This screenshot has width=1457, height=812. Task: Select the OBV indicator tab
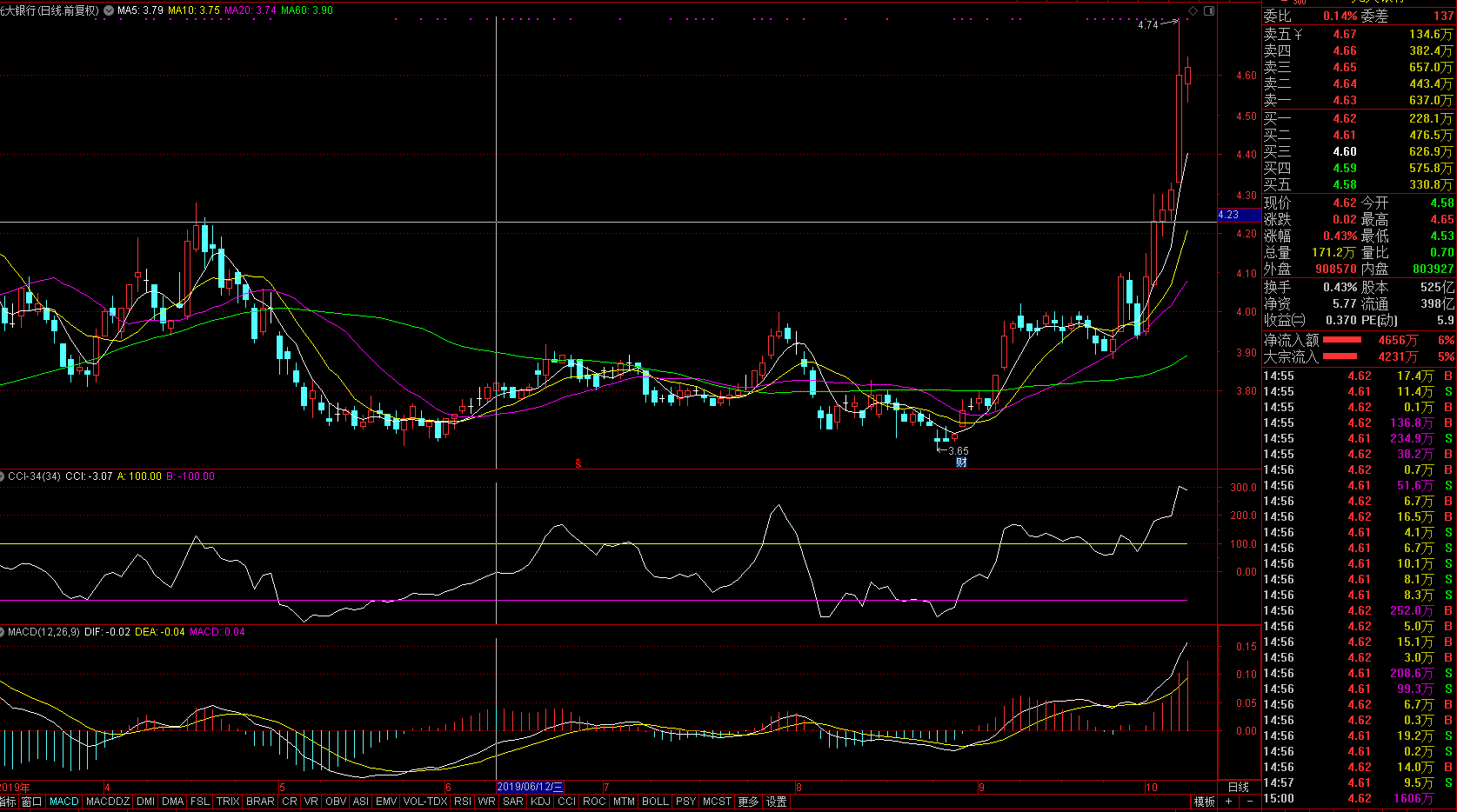coord(336,802)
